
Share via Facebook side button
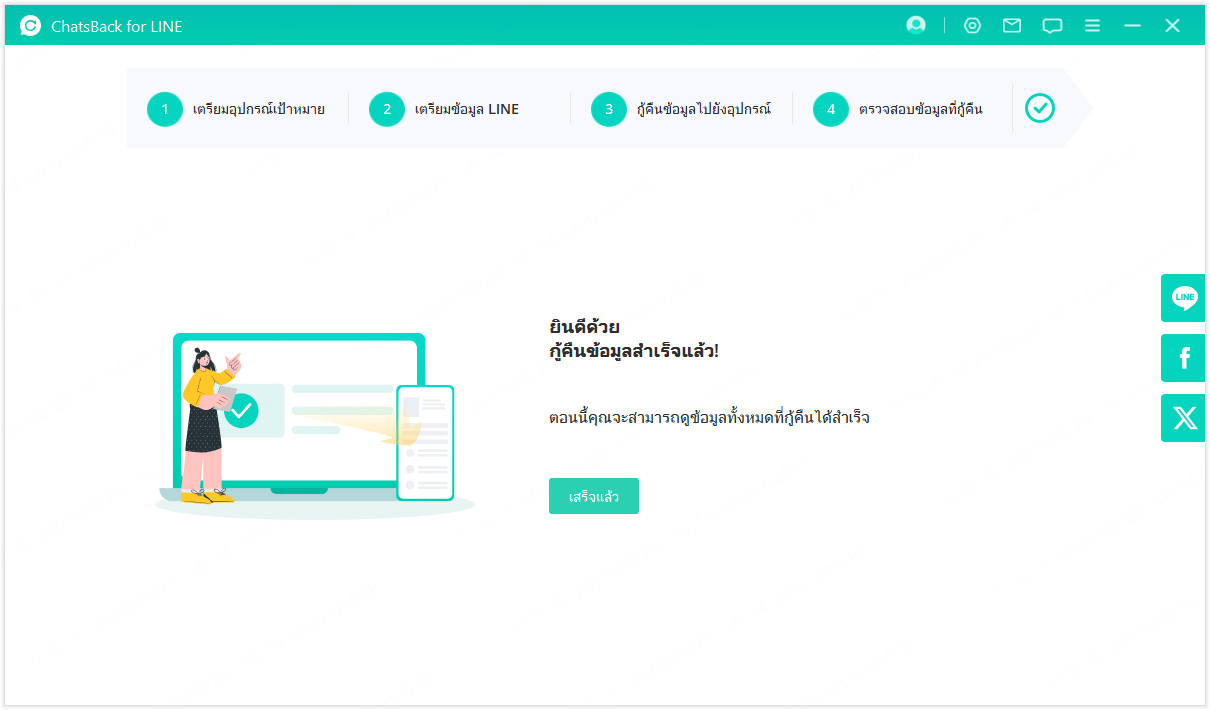(1183, 358)
